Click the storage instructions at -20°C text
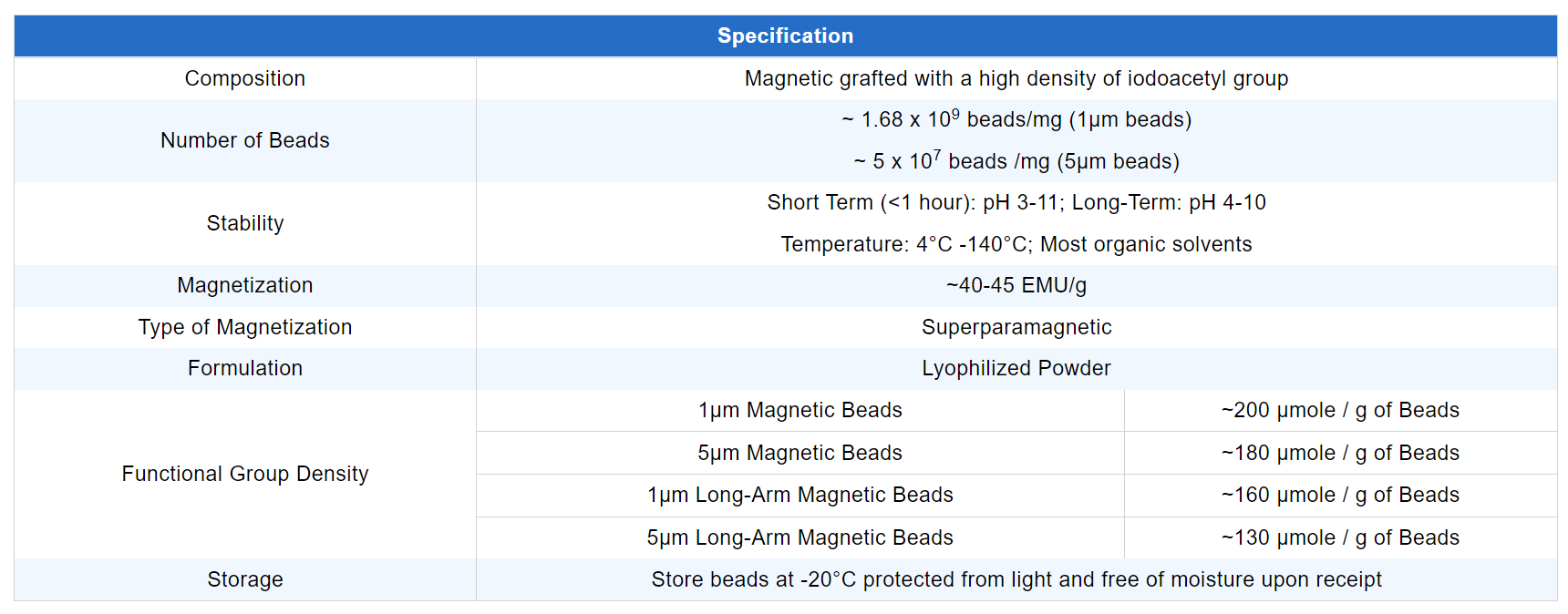 coord(1016,579)
